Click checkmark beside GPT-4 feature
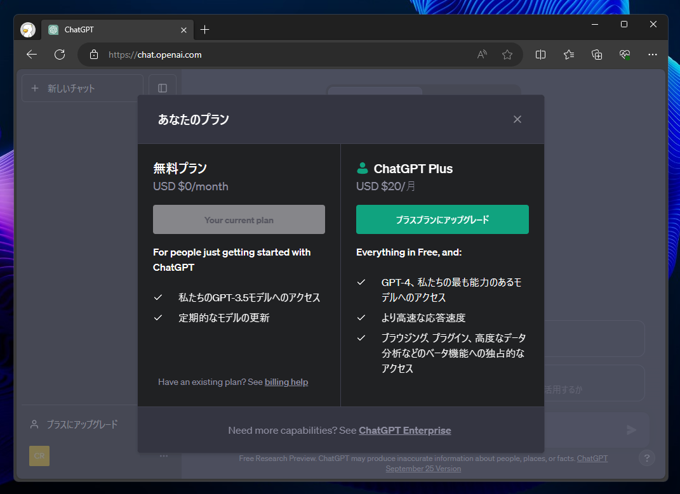Screen dimensions: 680x494 tap(361, 282)
